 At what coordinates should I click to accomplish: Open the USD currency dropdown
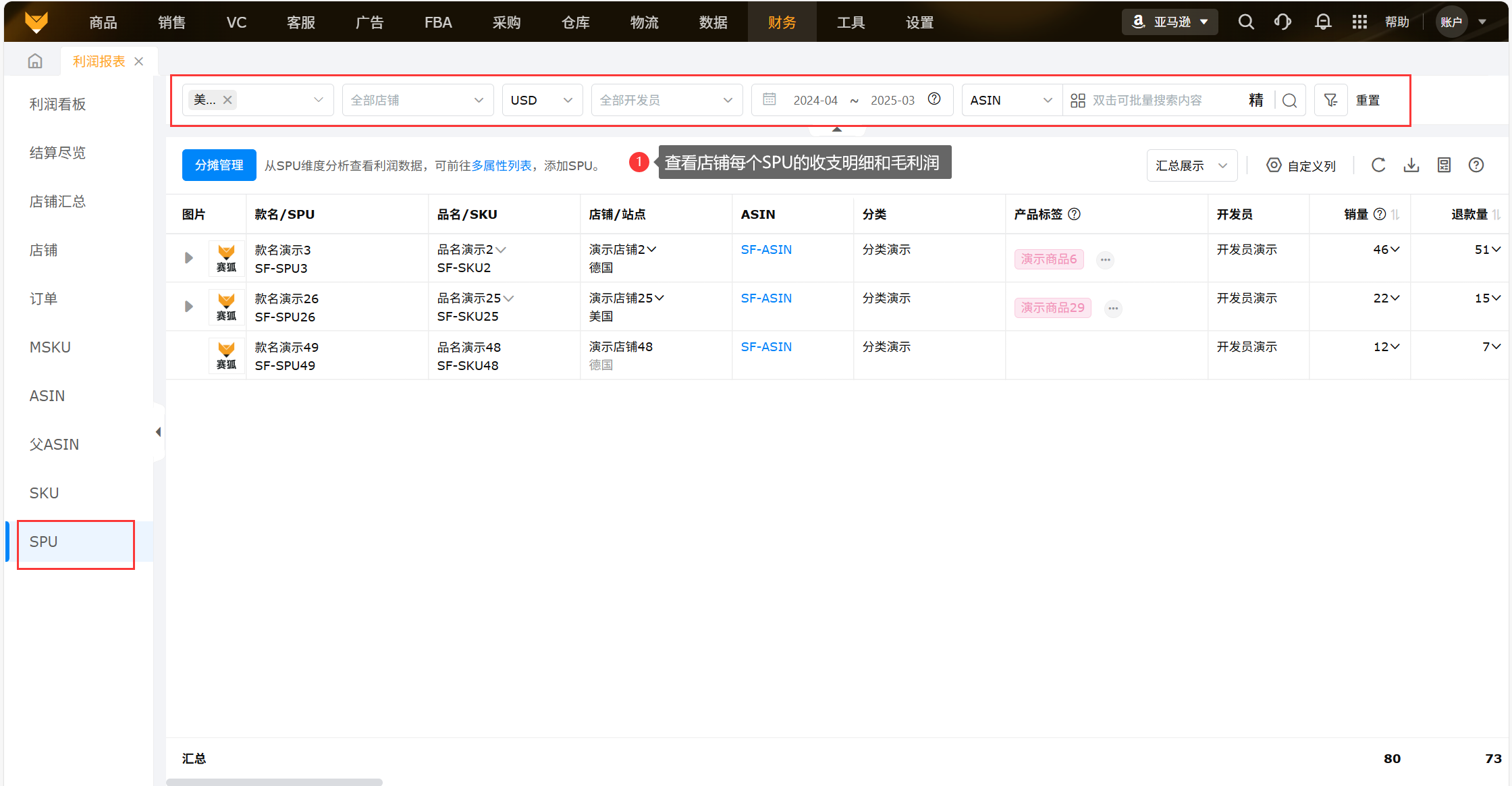[x=541, y=101]
